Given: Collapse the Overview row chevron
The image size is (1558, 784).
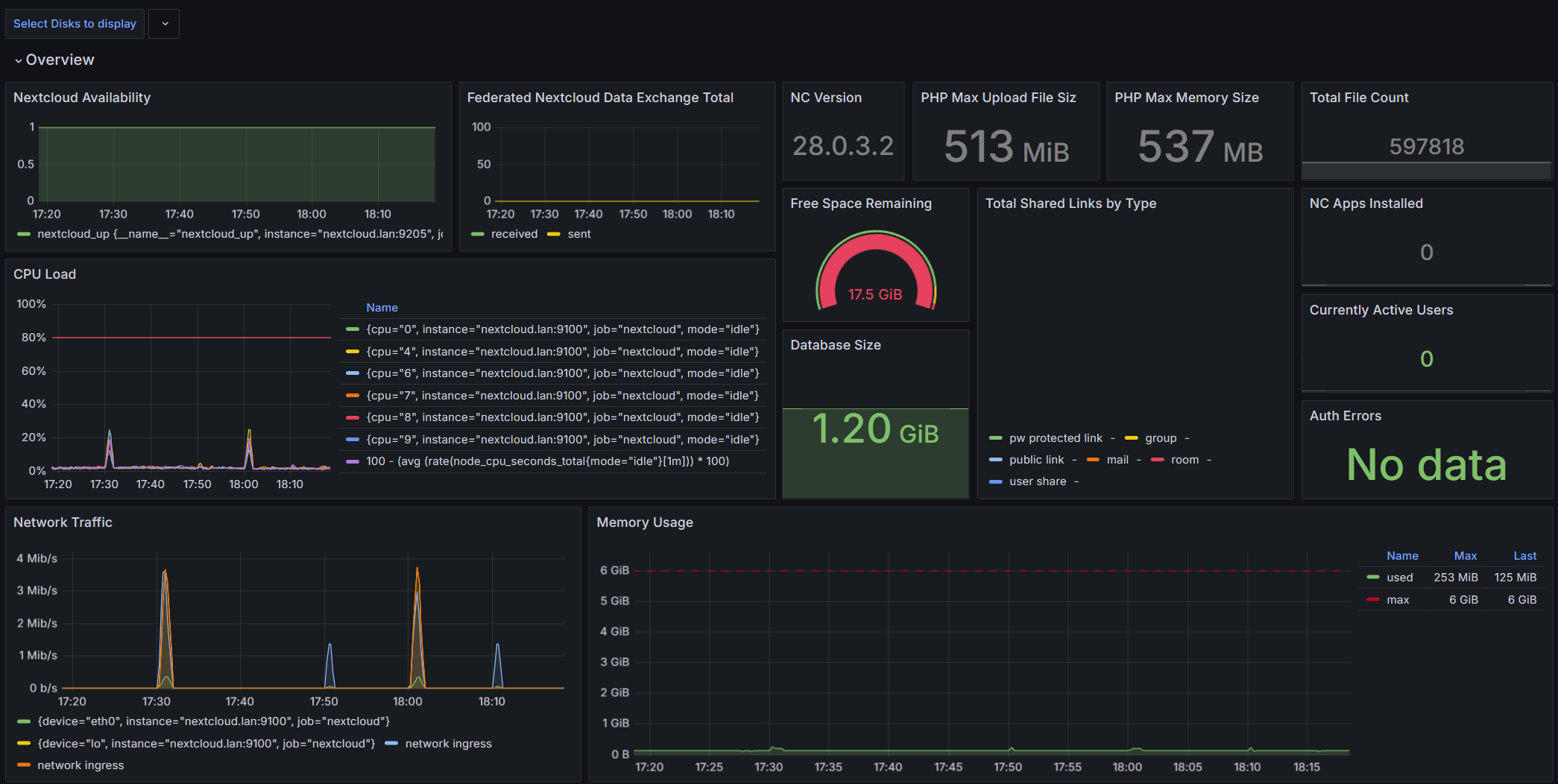Looking at the screenshot, I should [19, 60].
